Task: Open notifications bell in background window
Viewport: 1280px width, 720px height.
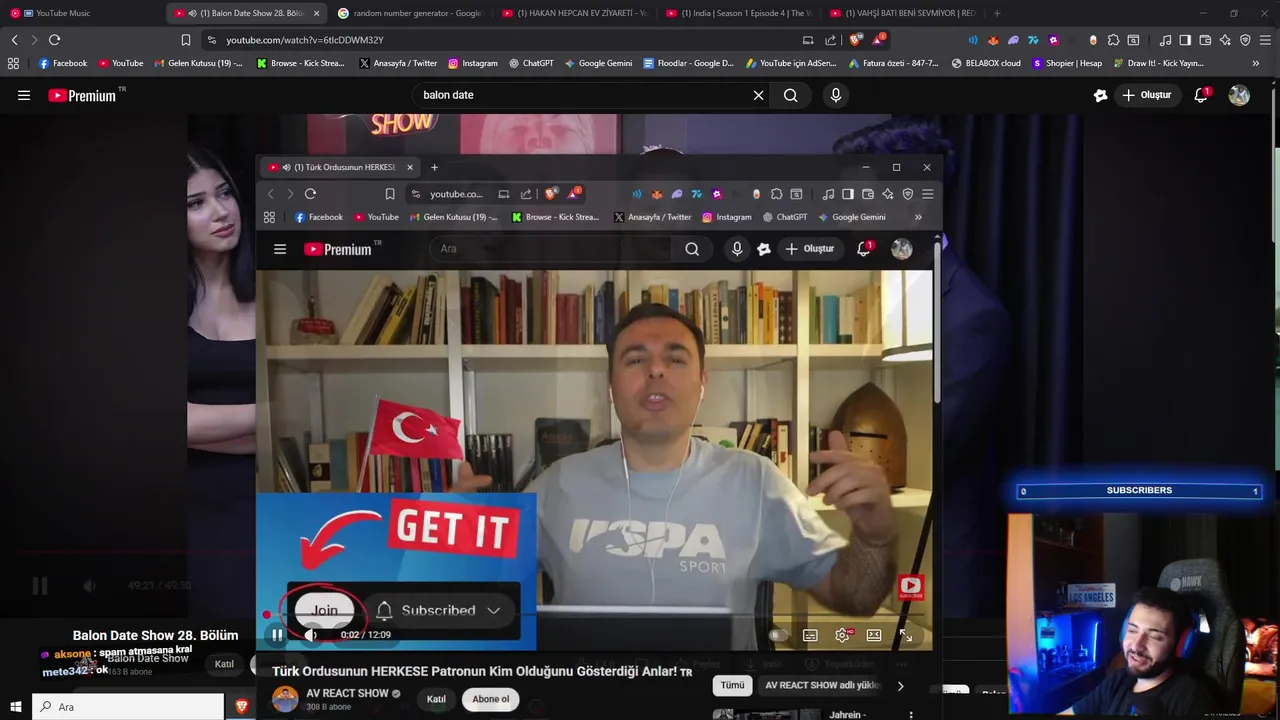Action: [1201, 95]
